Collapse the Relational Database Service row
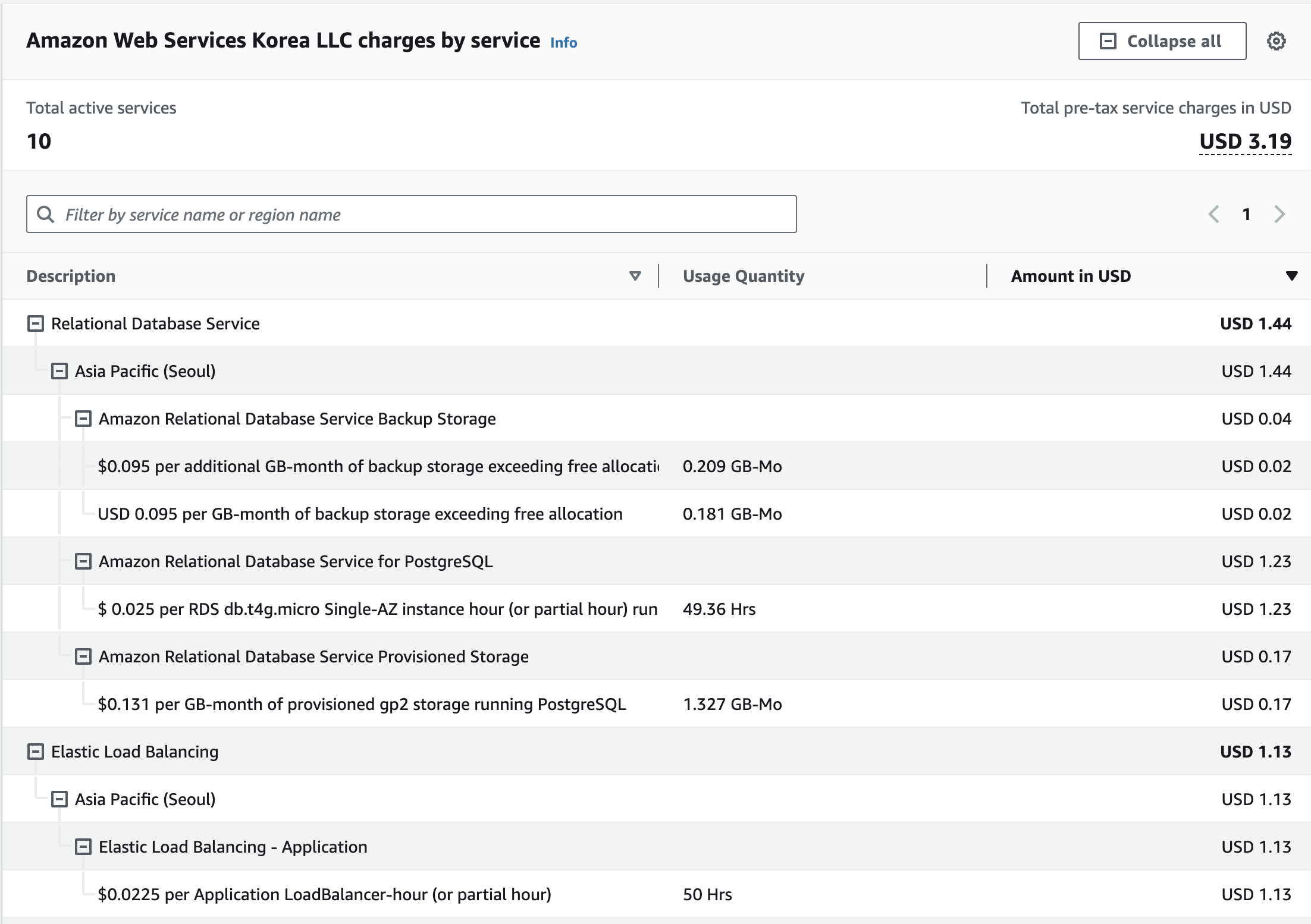The width and height of the screenshot is (1311, 924). (36, 323)
